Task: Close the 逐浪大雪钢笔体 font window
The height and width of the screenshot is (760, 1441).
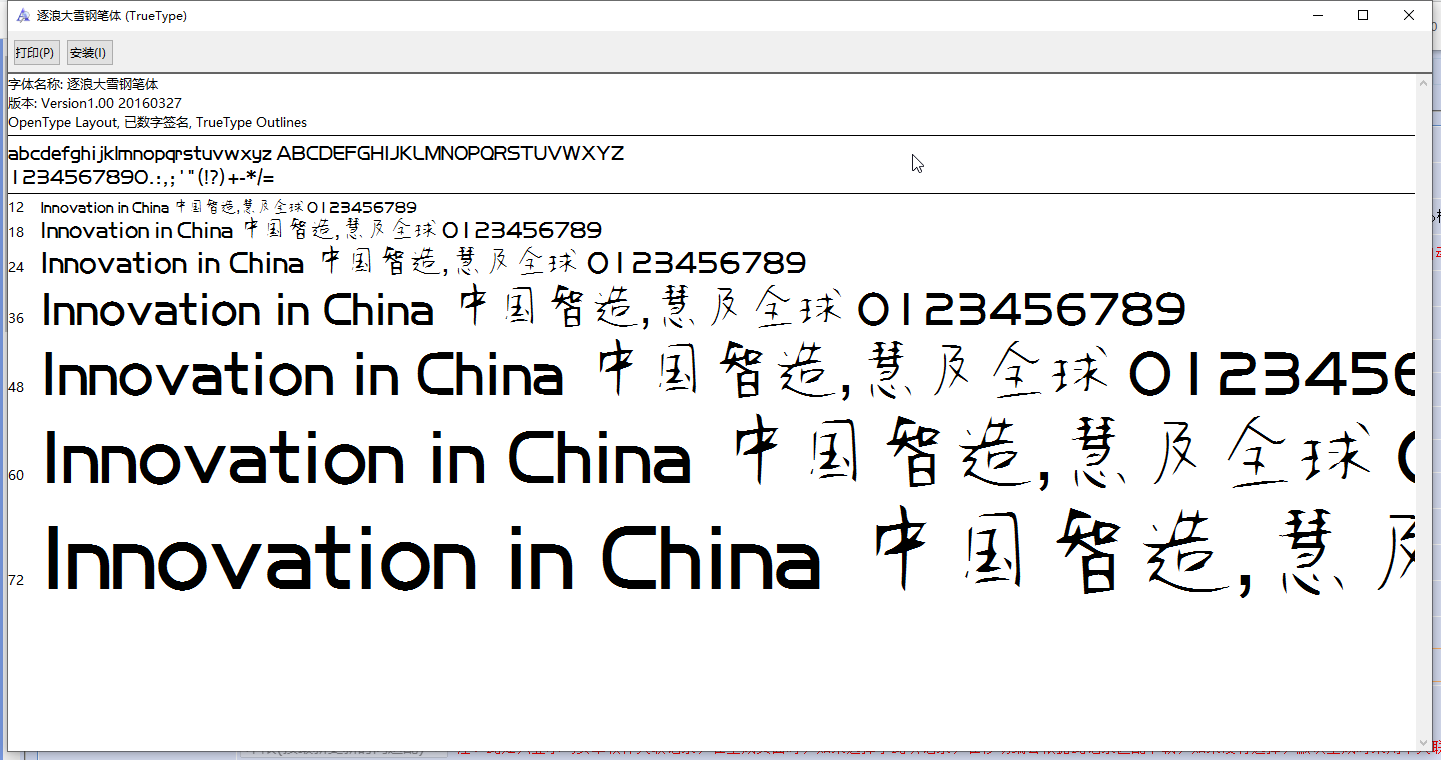Action: click(x=1409, y=15)
